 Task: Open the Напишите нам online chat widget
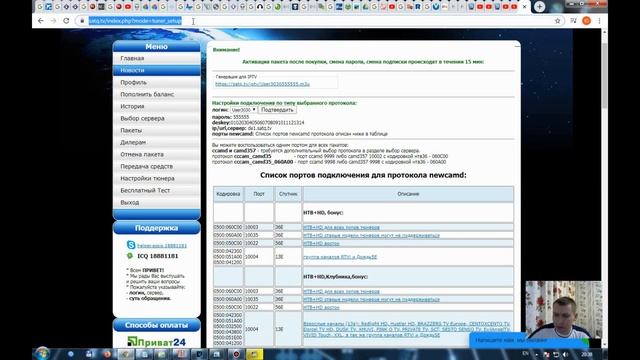(x=529, y=340)
